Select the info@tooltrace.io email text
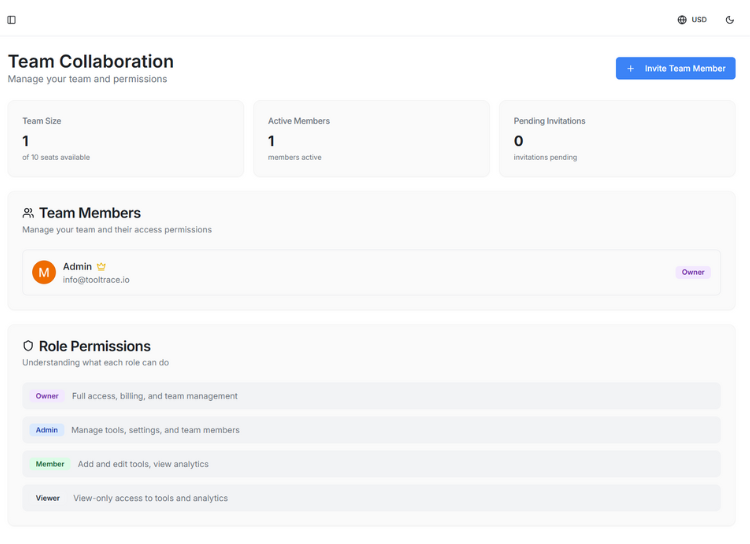Viewport: 750px width, 544px height. pyautogui.click(x=96, y=280)
